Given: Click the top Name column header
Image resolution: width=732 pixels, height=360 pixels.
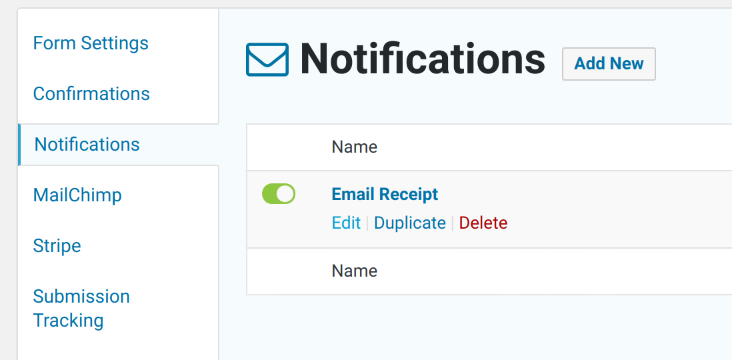Looking at the screenshot, I should [354, 147].
